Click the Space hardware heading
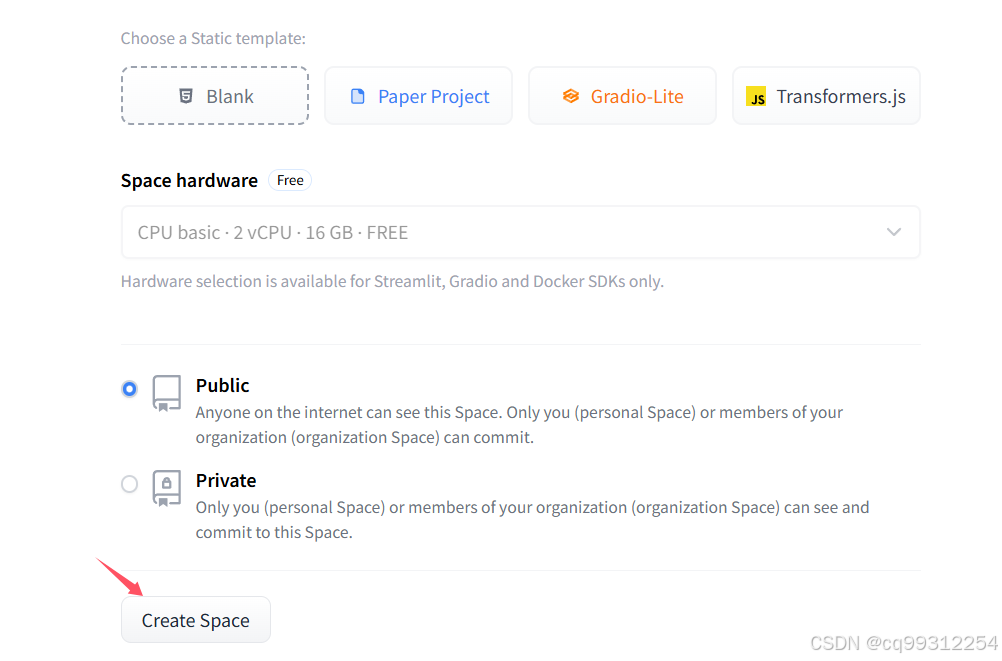This screenshot has width=1002, height=661. [x=189, y=180]
